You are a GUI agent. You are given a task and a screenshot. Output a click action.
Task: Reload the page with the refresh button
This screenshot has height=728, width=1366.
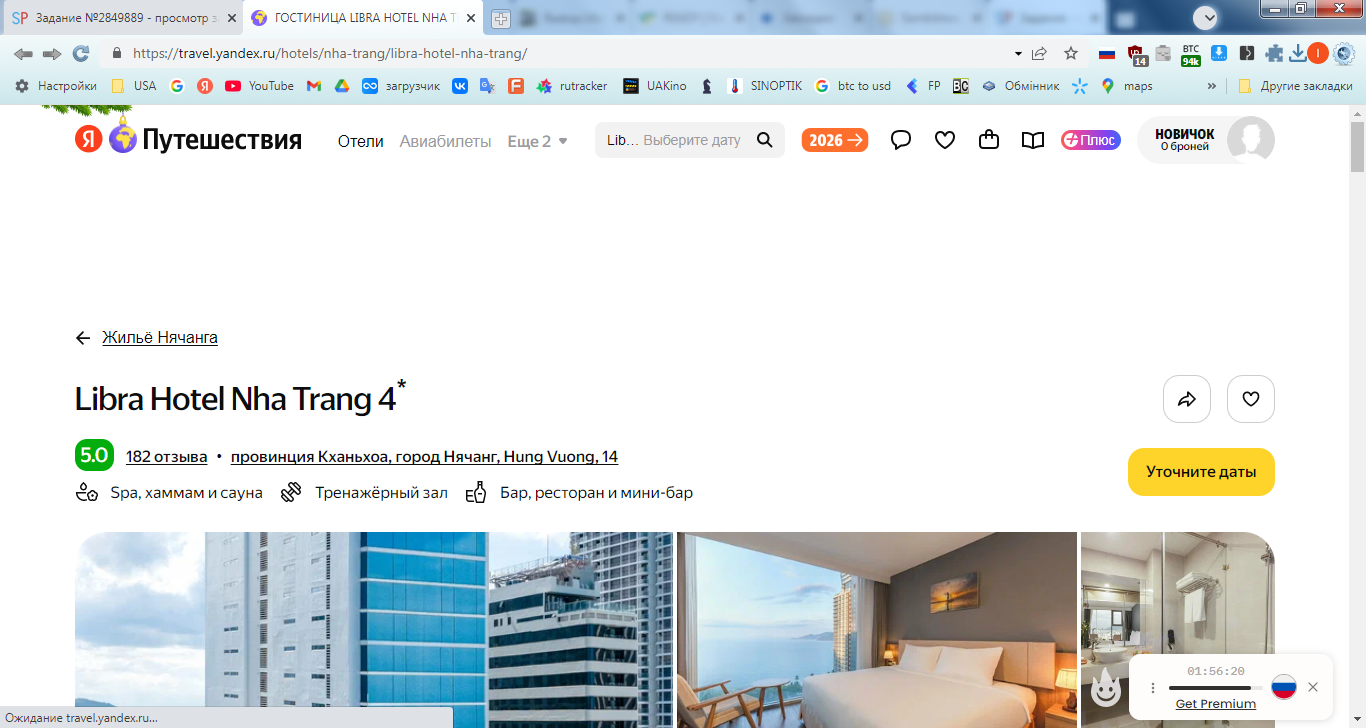pyautogui.click(x=81, y=53)
